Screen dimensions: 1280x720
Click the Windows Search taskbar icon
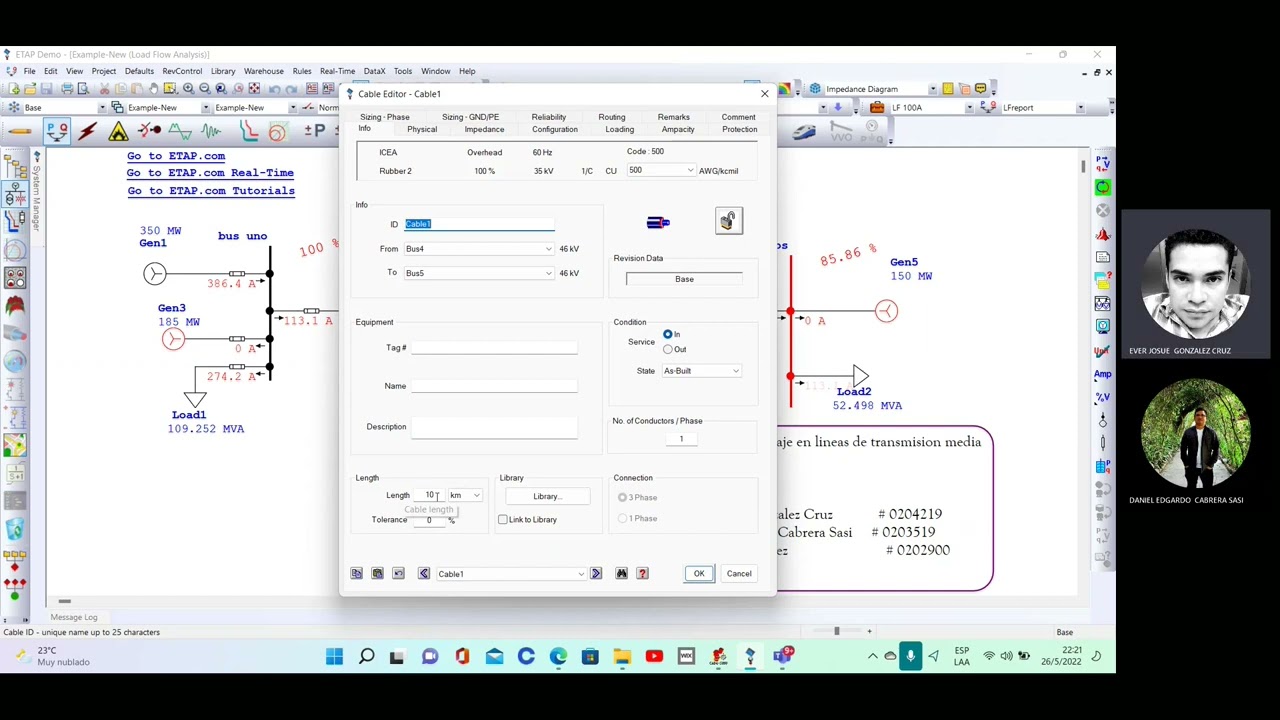pos(366,657)
